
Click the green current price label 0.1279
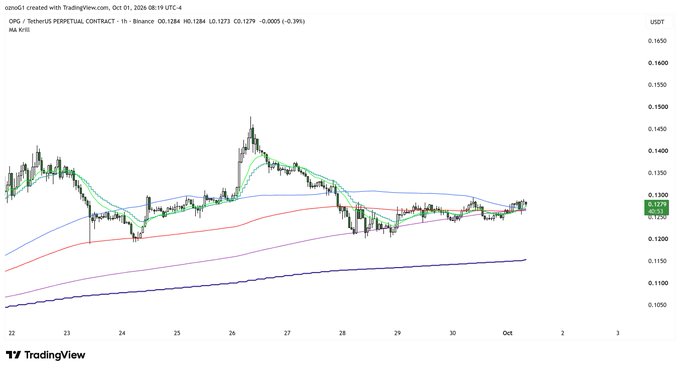point(657,207)
